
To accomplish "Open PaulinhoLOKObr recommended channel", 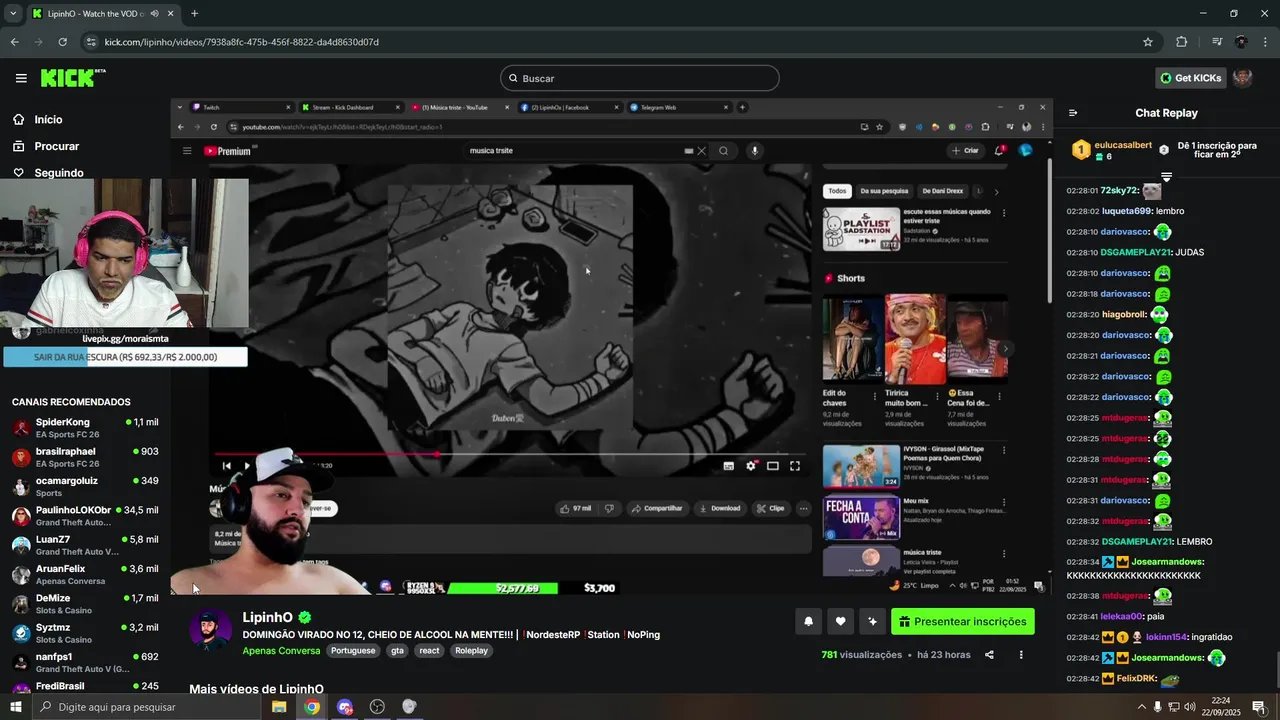I will [84, 516].
